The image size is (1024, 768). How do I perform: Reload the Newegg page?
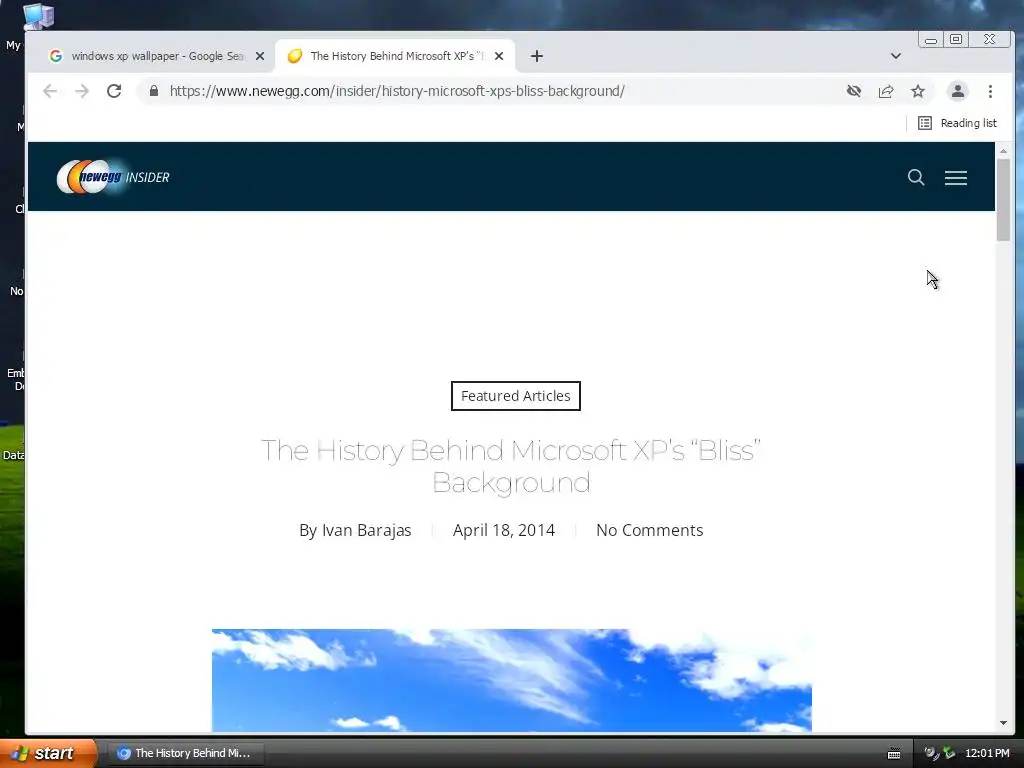pyautogui.click(x=114, y=91)
